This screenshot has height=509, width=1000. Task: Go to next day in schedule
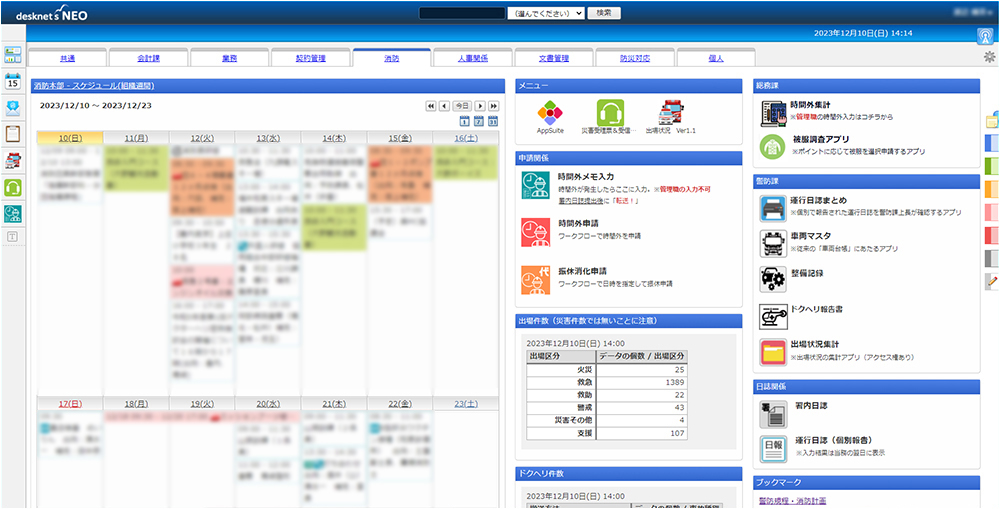point(480,105)
